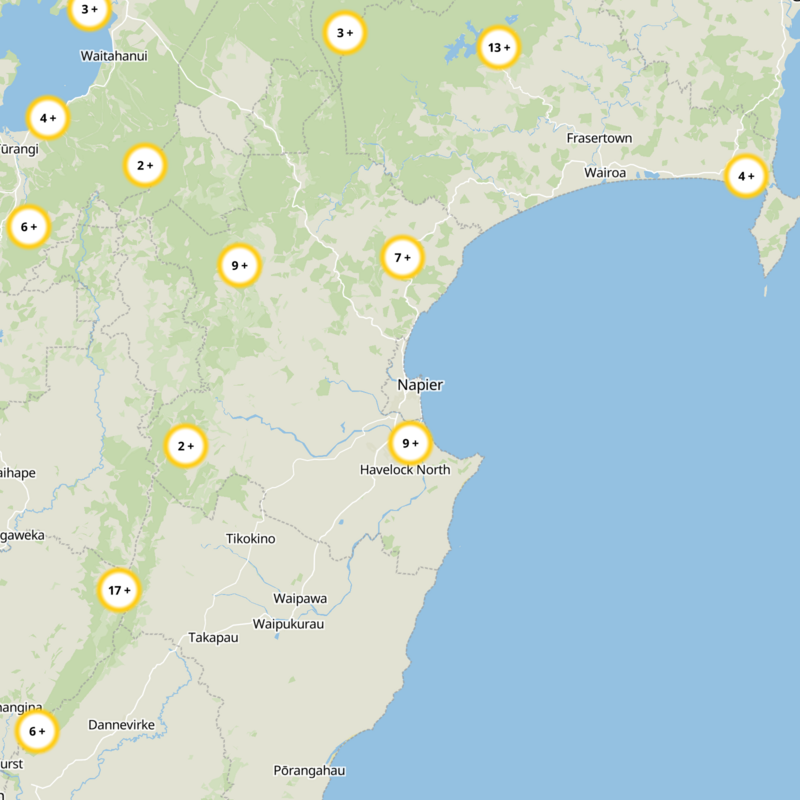Click the Frasertown label
This screenshot has width=800, height=800.
599,138
